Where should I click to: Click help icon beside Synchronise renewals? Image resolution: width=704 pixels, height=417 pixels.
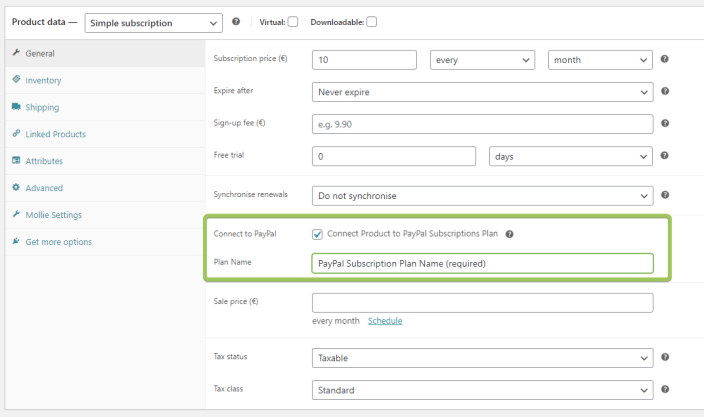[x=665, y=195]
